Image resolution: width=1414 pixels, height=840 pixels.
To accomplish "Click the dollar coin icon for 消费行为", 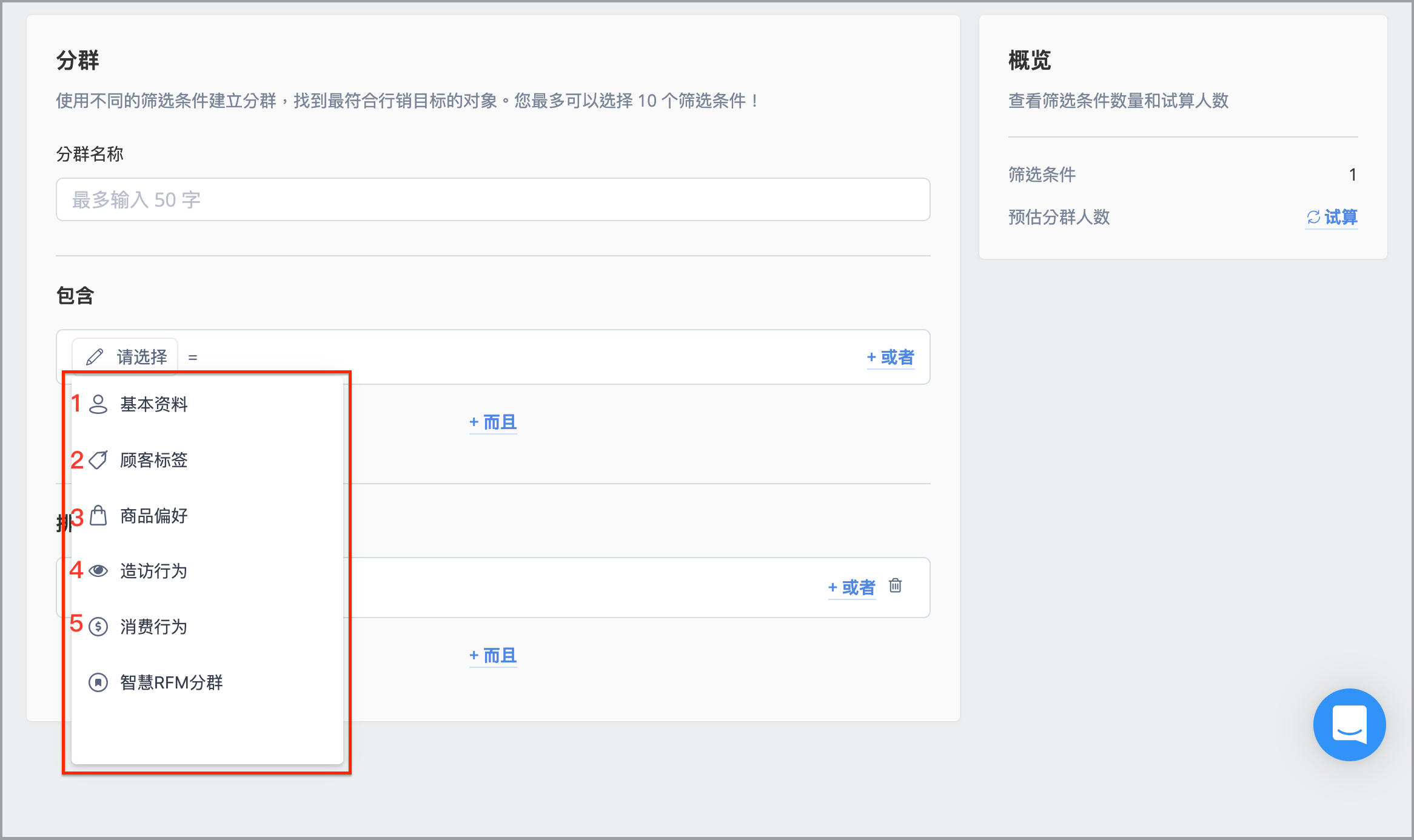I will 98,627.
